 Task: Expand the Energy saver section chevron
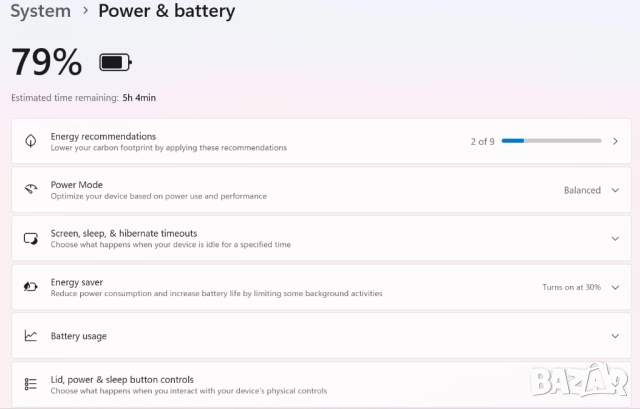pyautogui.click(x=615, y=287)
